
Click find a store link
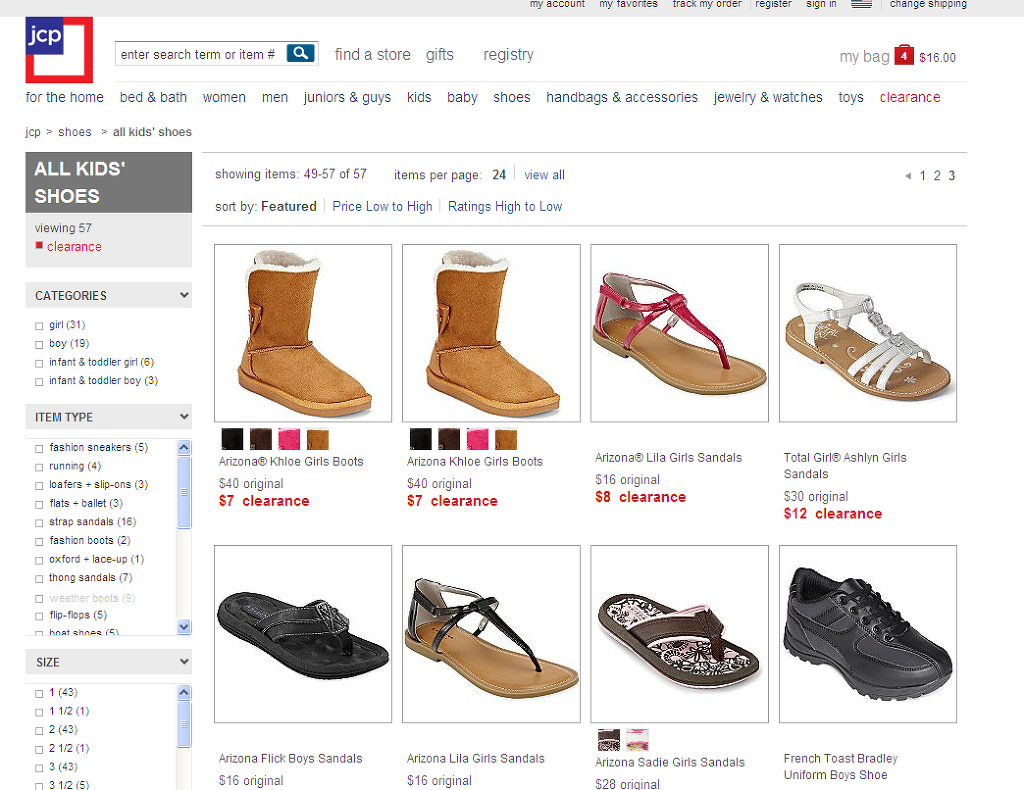(x=373, y=55)
